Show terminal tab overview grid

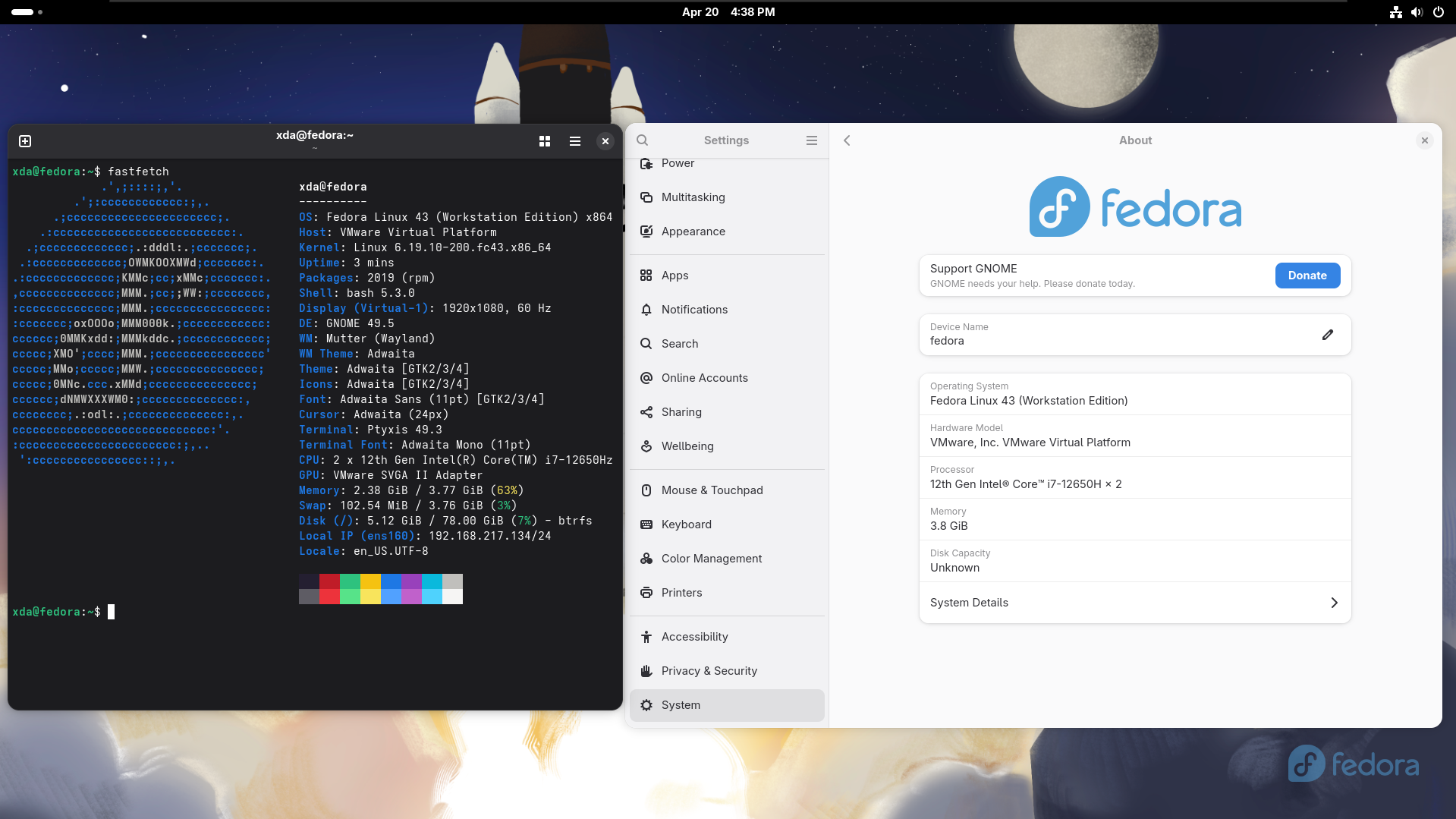545,141
